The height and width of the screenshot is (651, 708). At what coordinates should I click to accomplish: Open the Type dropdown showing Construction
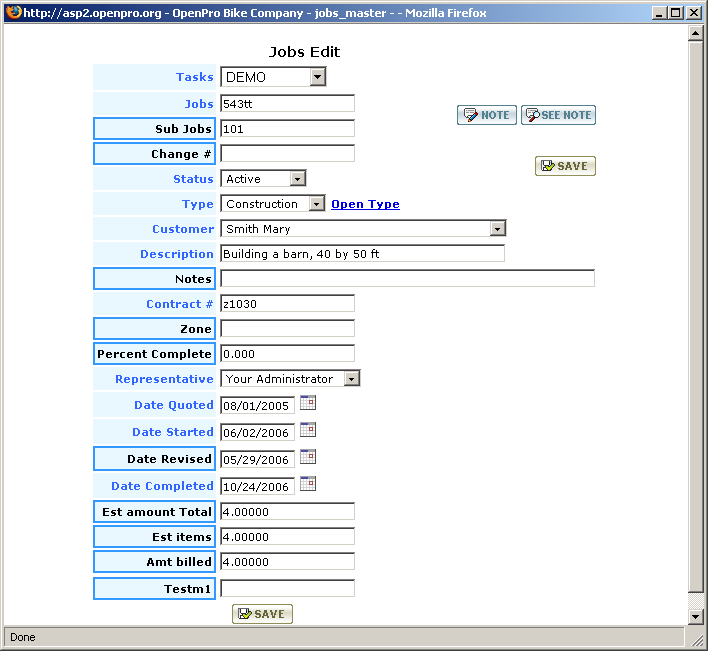pyautogui.click(x=316, y=204)
